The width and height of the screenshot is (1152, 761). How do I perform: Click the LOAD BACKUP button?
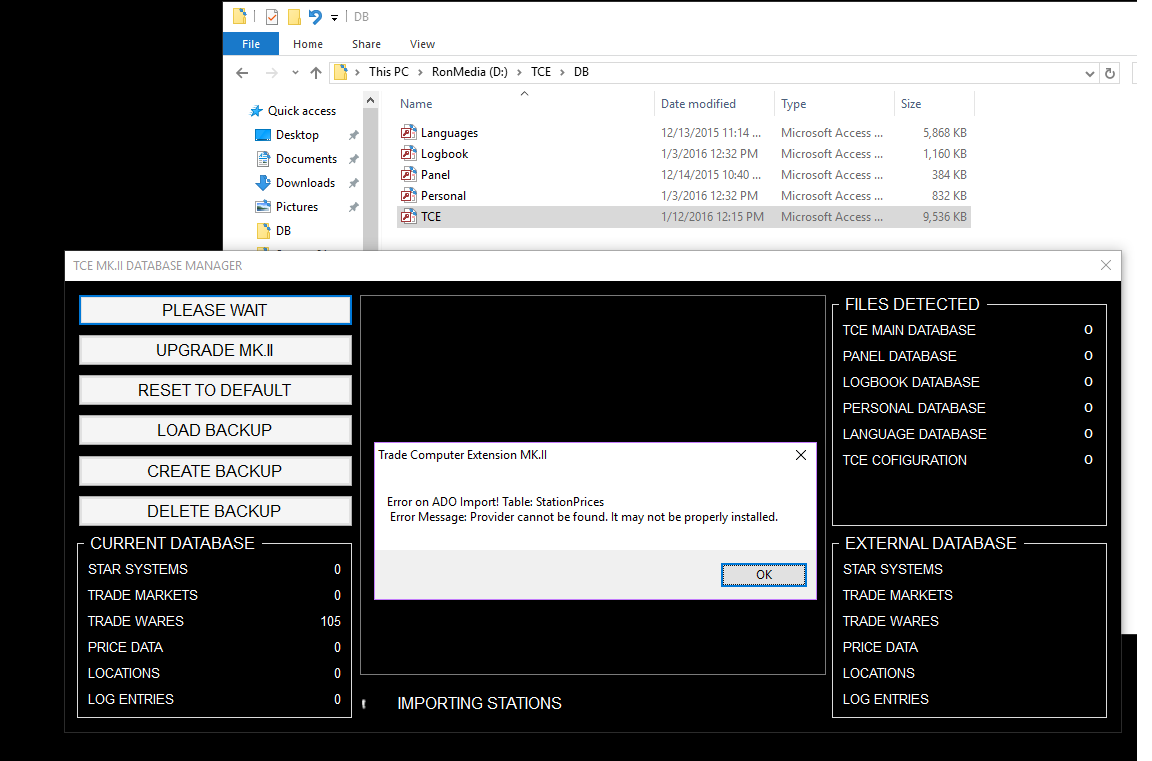[215, 430]
